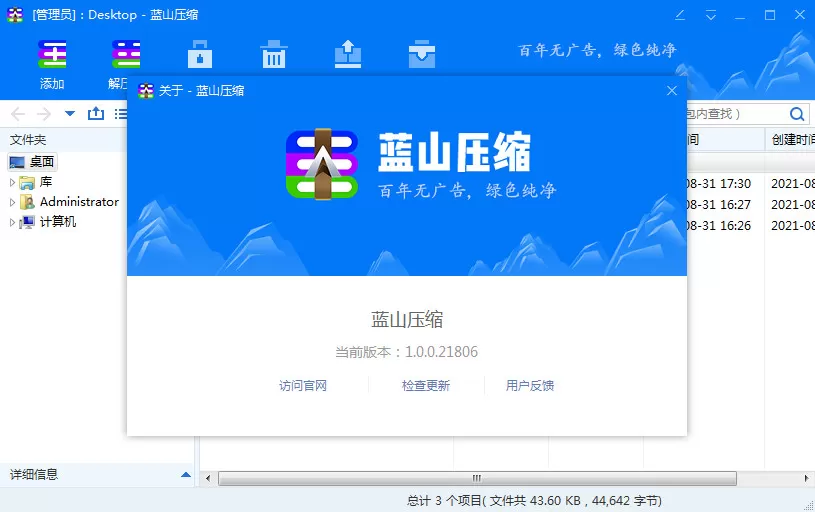Click the upload arrow toolbar icon
815x512 pixels.
(348, 54)
